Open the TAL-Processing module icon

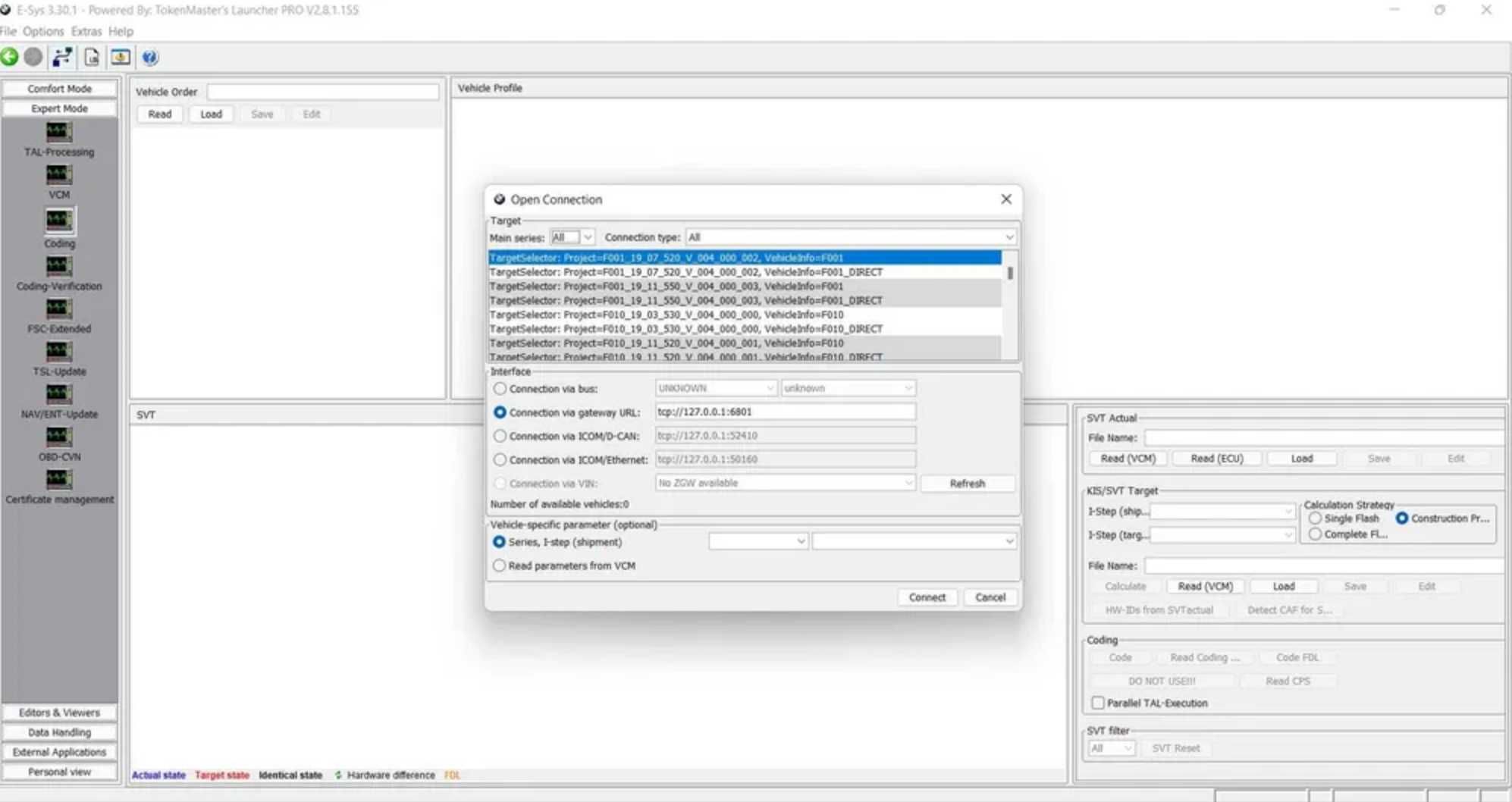[59, 133]
